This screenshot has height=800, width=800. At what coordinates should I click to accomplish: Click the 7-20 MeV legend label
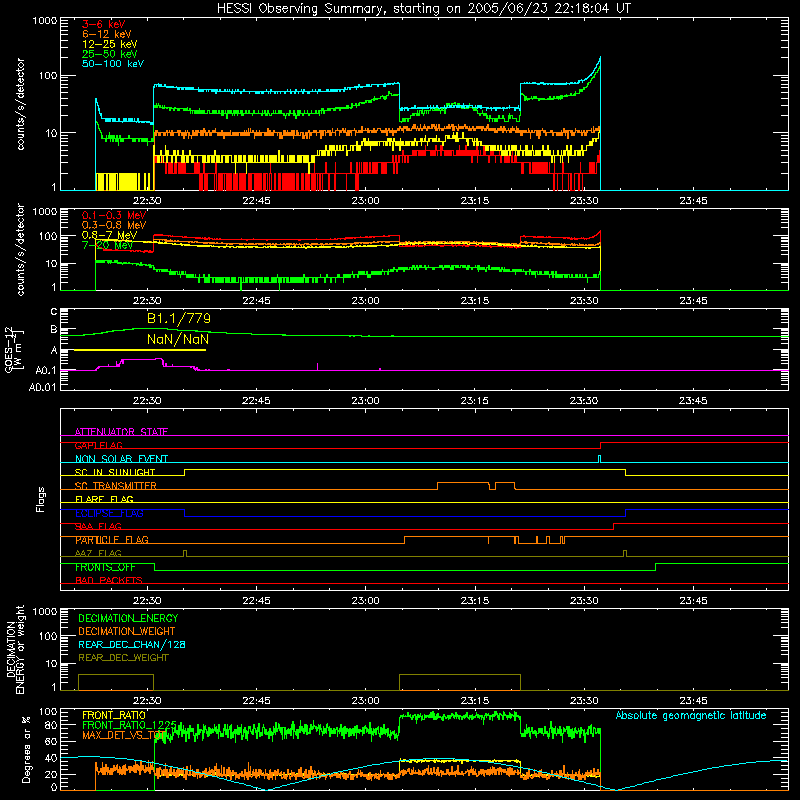pos(108,245)
